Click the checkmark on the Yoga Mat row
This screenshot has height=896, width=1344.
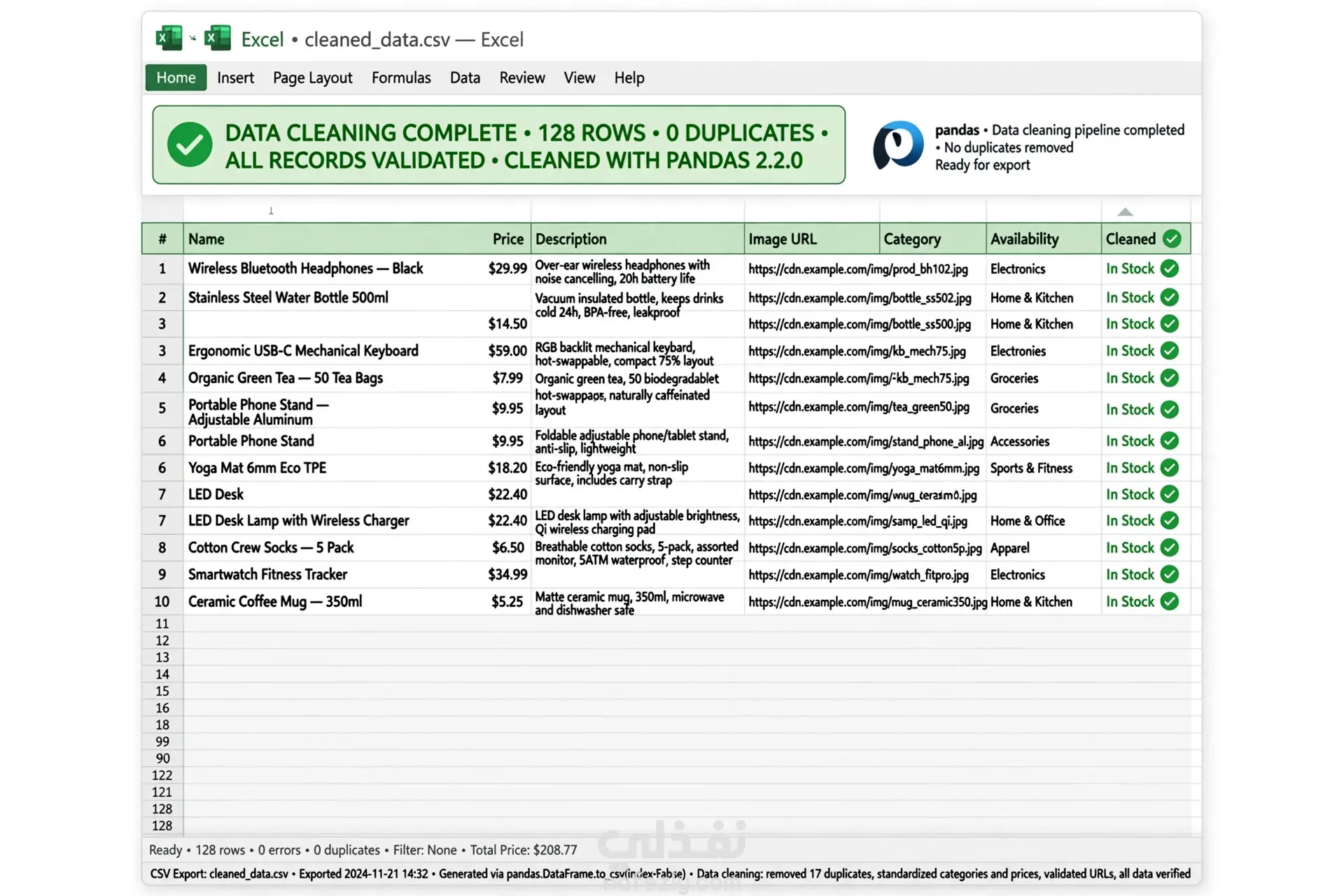coord(1170,468)
